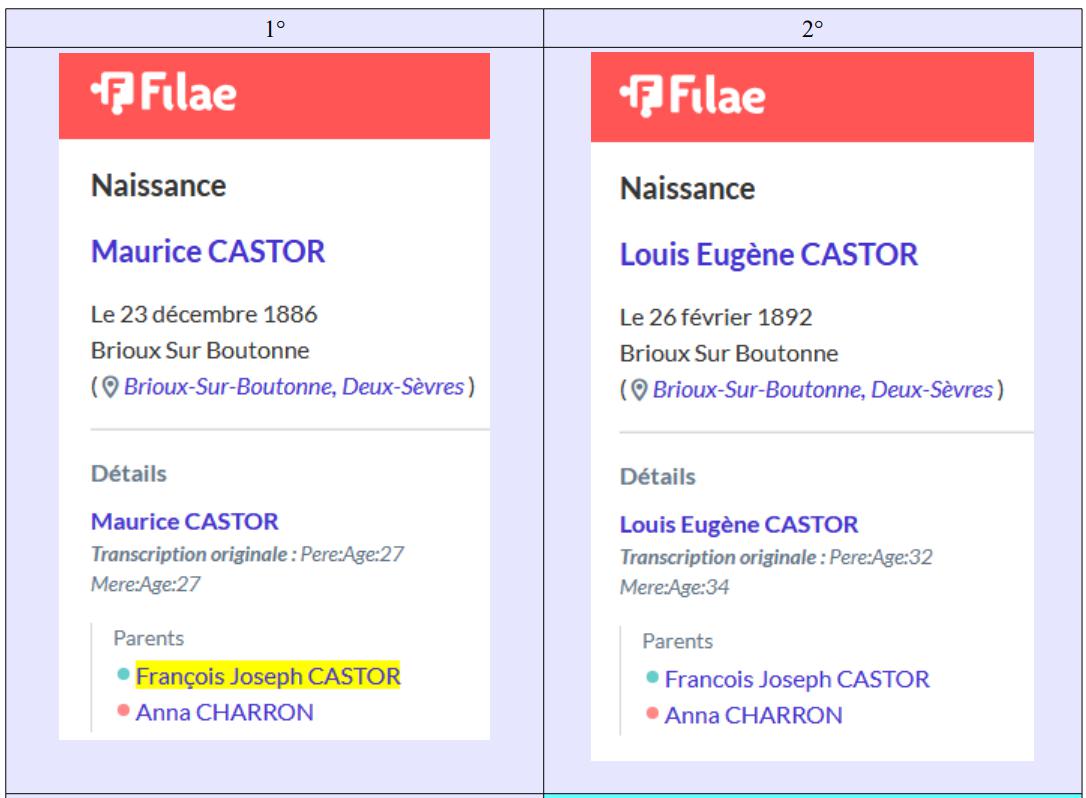Click the Filae logo in first card
Screen dimensions: 1086x798
click(164, 93)
